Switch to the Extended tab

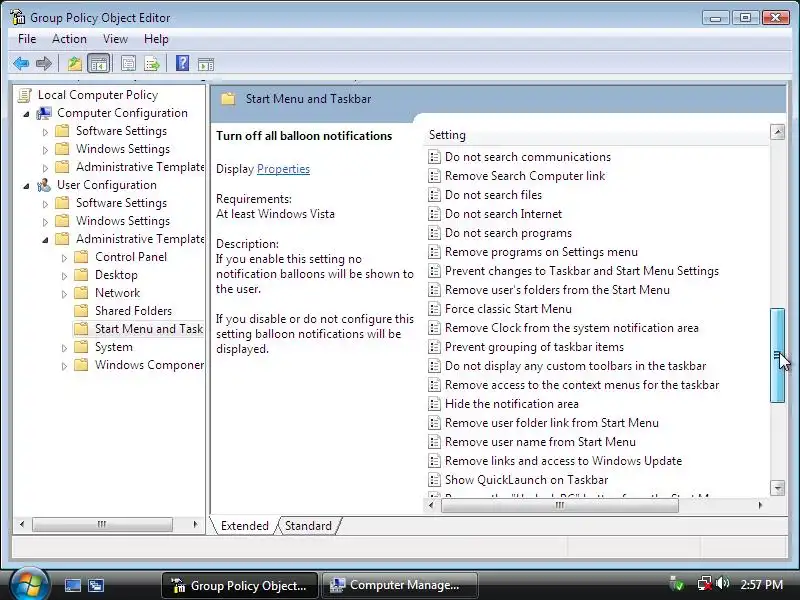pyautogui.click(x=245, y=526)
